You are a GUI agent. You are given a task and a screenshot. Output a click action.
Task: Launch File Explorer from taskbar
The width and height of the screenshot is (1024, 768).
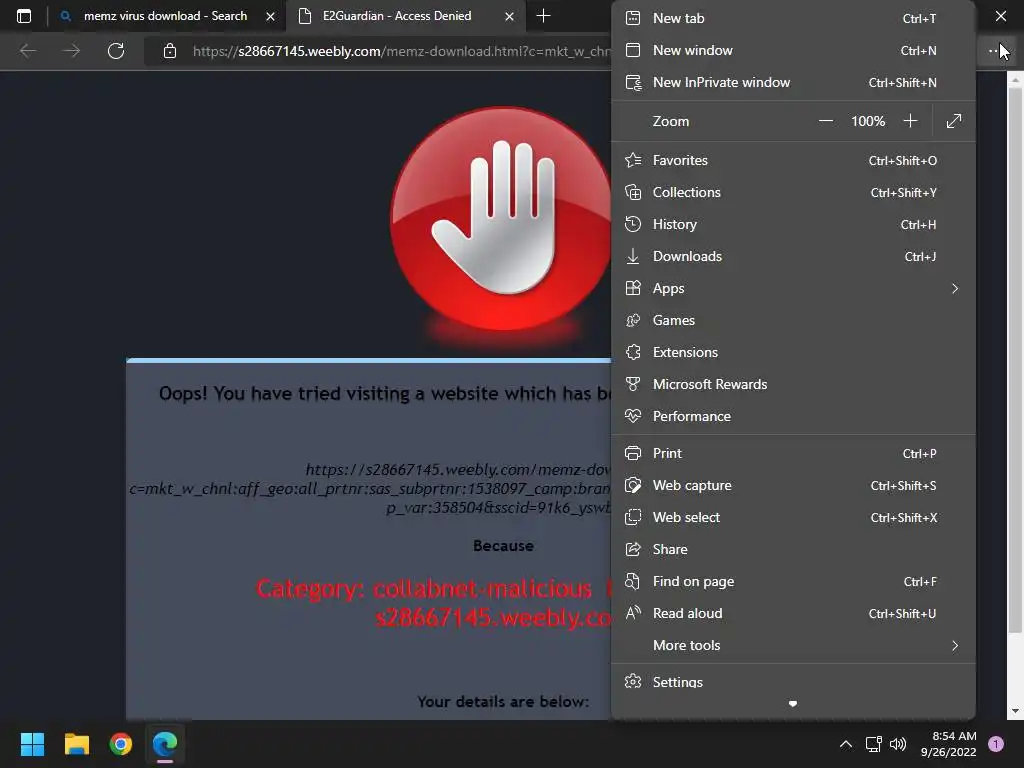pos(77,744)
